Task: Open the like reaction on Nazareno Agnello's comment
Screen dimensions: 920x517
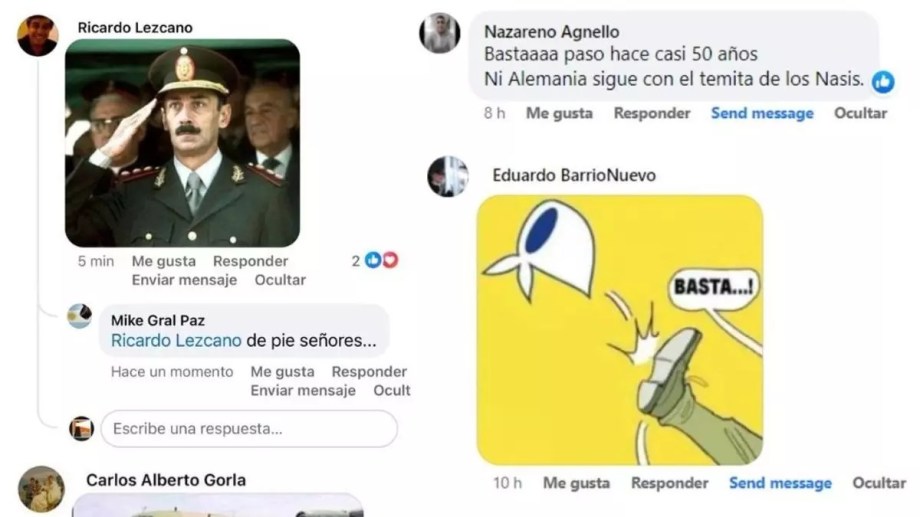Action: click(883, 82)
